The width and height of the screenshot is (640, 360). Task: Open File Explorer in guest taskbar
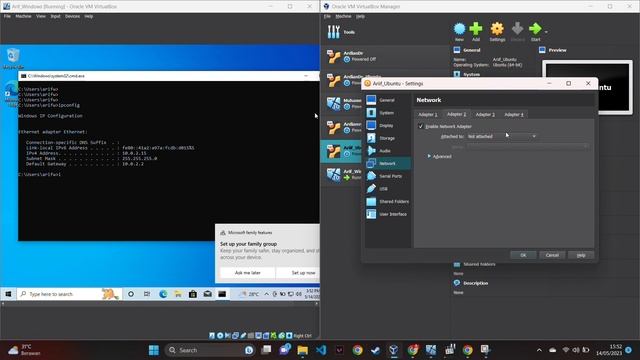[178, 294]
